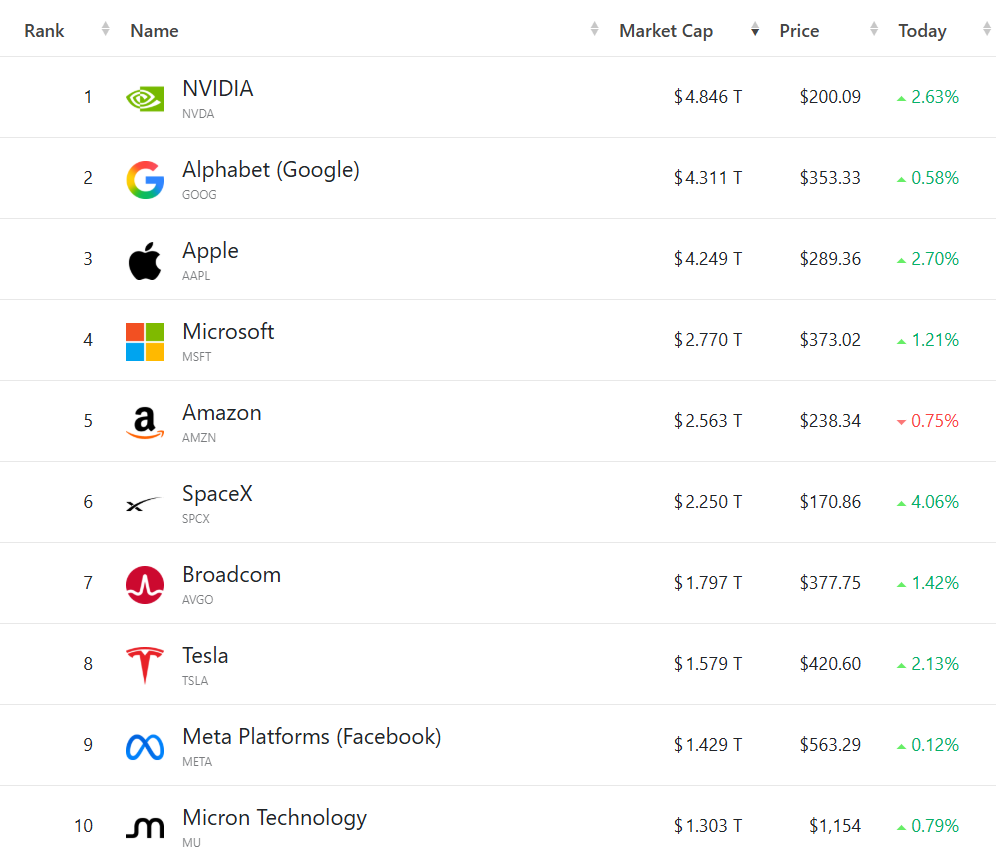Toggle Market Cap column sort arrow
The height and width of the screenshot is (856, 996).
[755, 29]
